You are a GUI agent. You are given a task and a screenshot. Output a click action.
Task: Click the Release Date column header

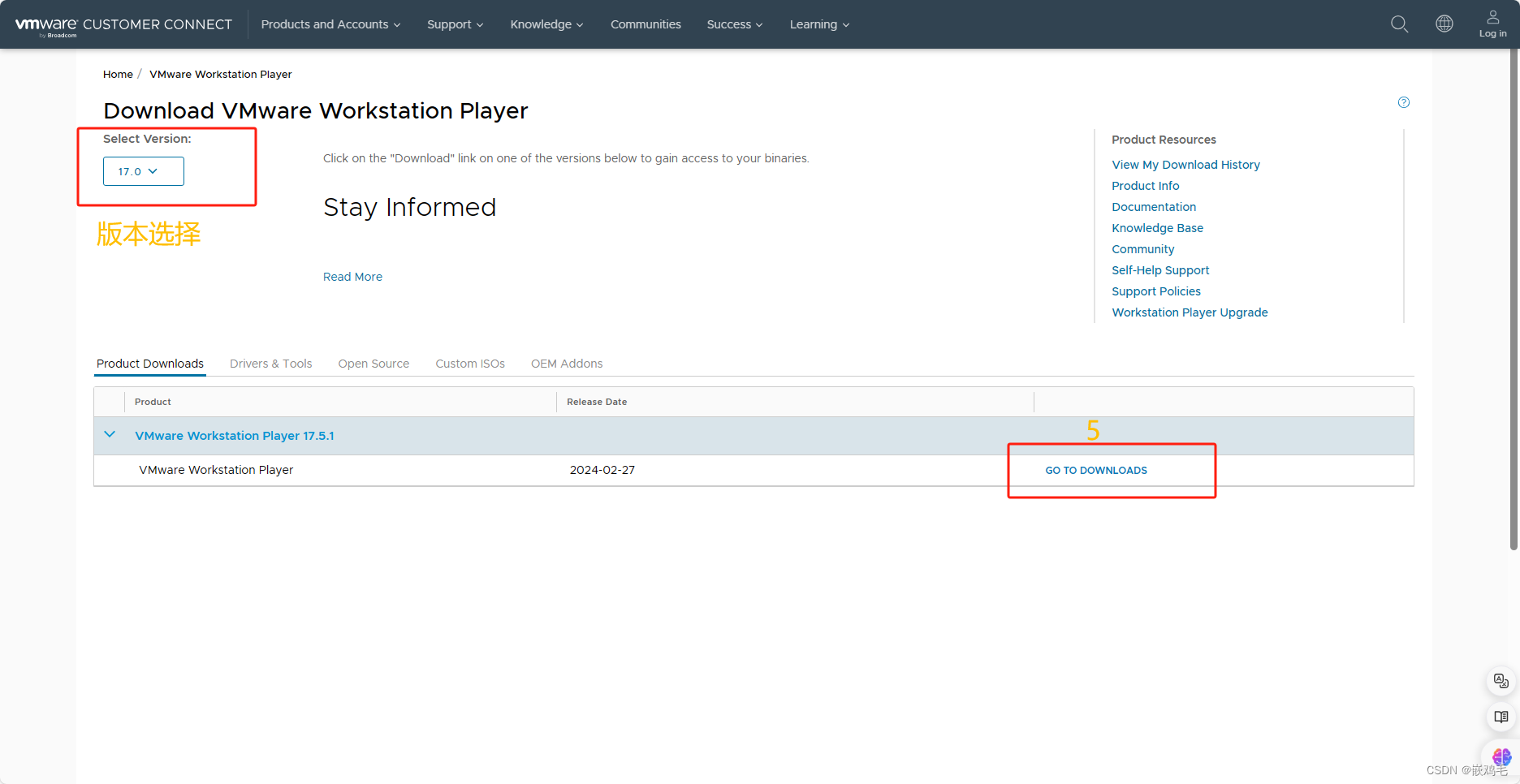pyautogui.click(x=597, y=402)
